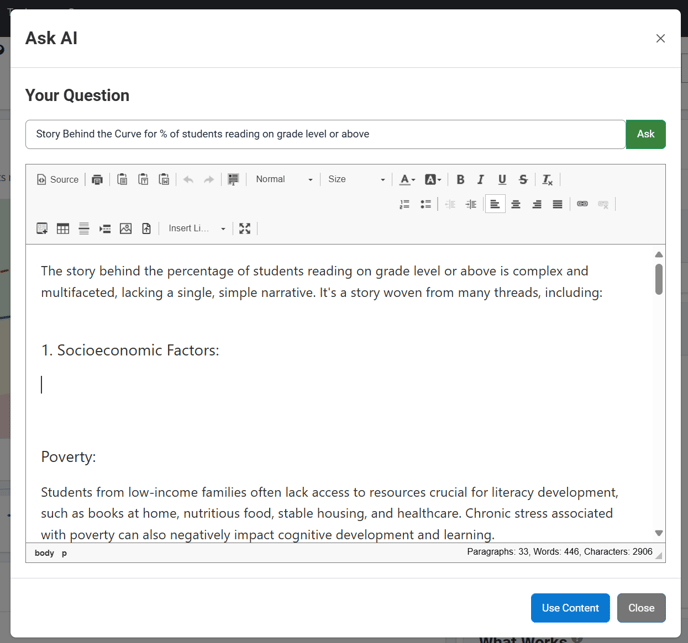Screen dimensions: 688x643
Task: Click the Print icon in toolbar
Action: tap(97, 180)
